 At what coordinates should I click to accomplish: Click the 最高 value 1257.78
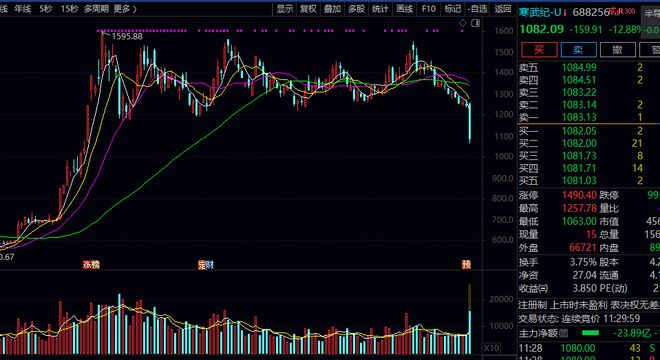[579, 208]
